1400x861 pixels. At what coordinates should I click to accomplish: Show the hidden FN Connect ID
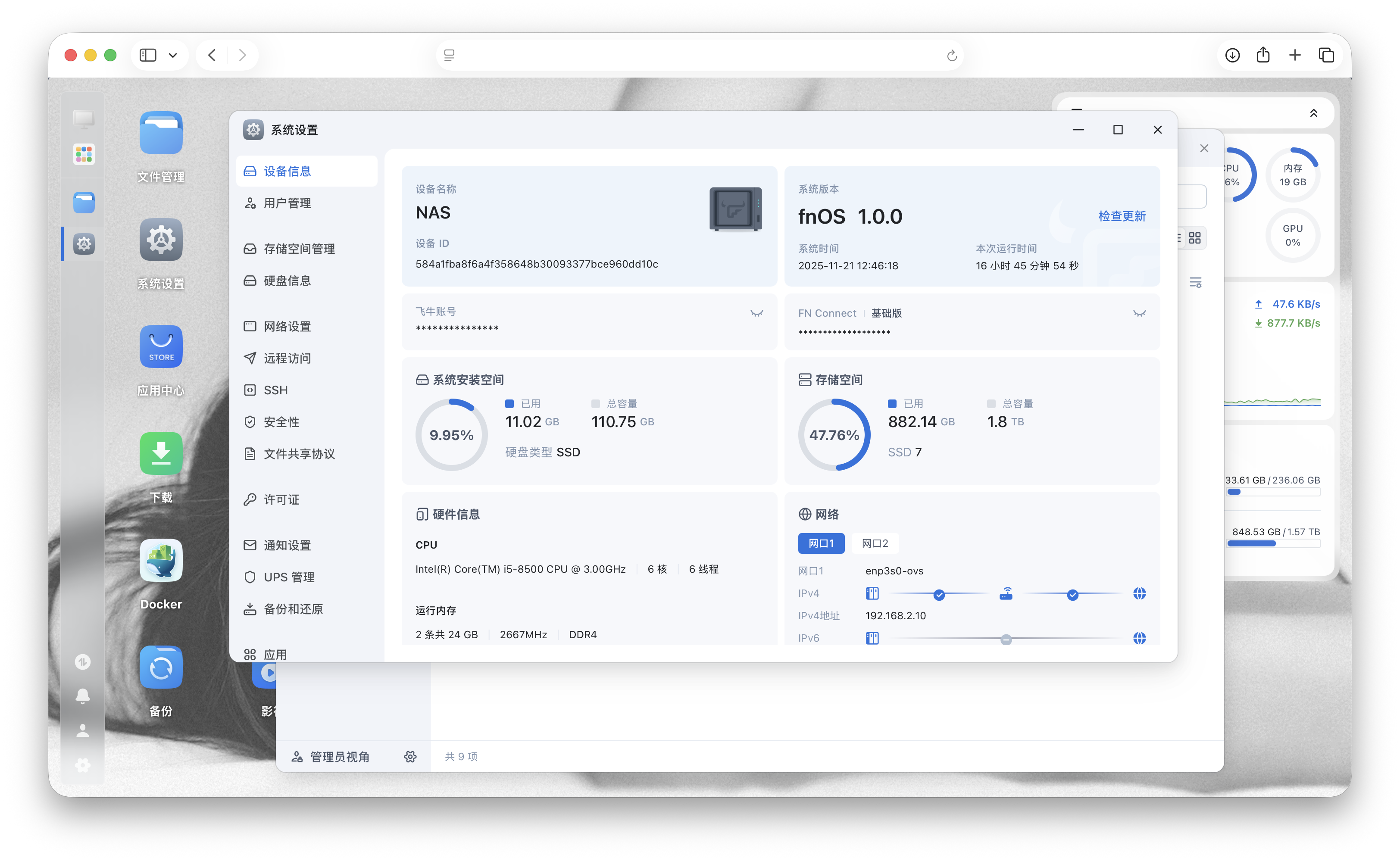click(1139, 313)
